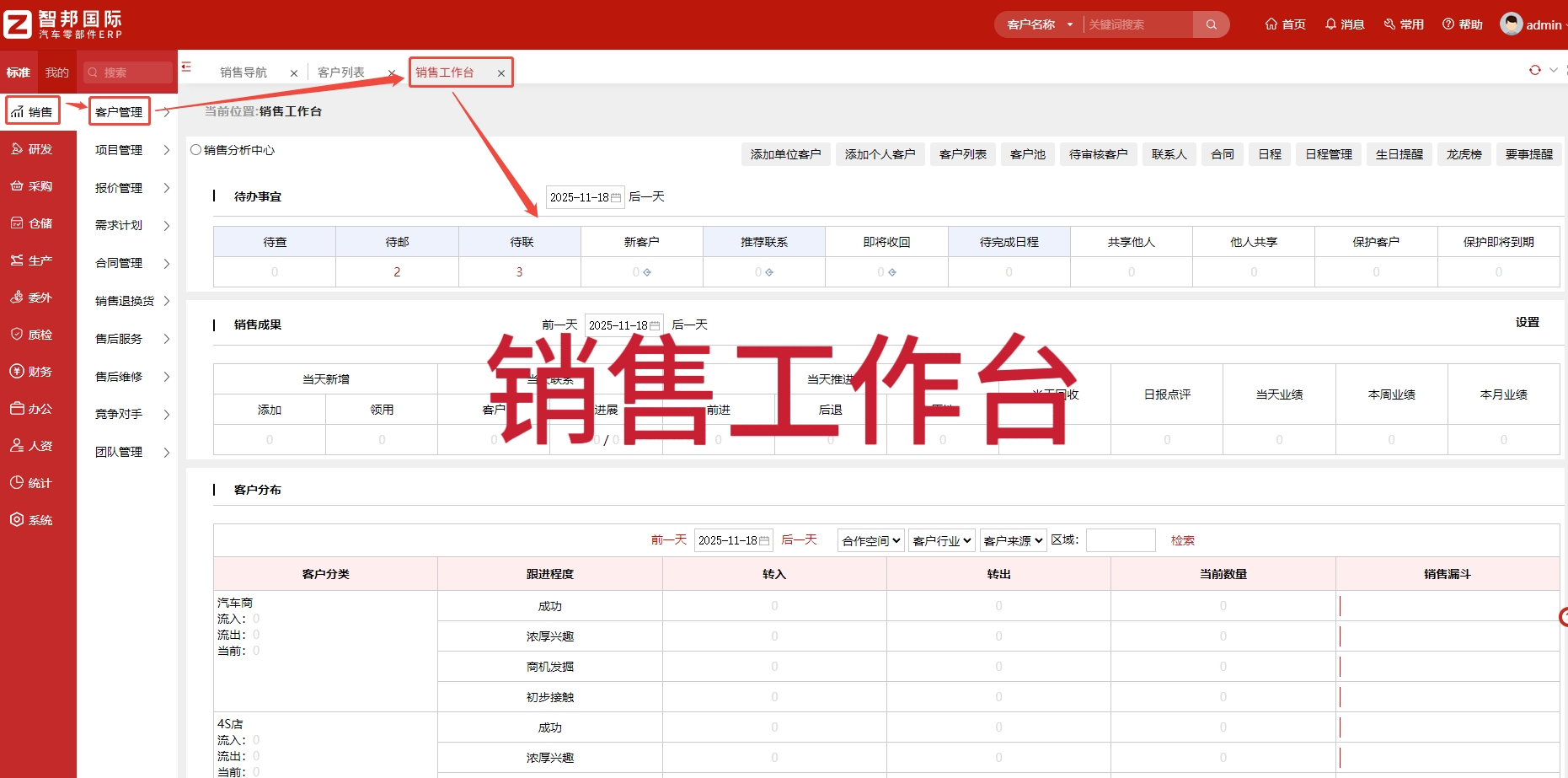Open the 合作空间 dropdown filter
Image resolution: width=1568 pixels, height=778 pixels.
click(x=871, y=540)
